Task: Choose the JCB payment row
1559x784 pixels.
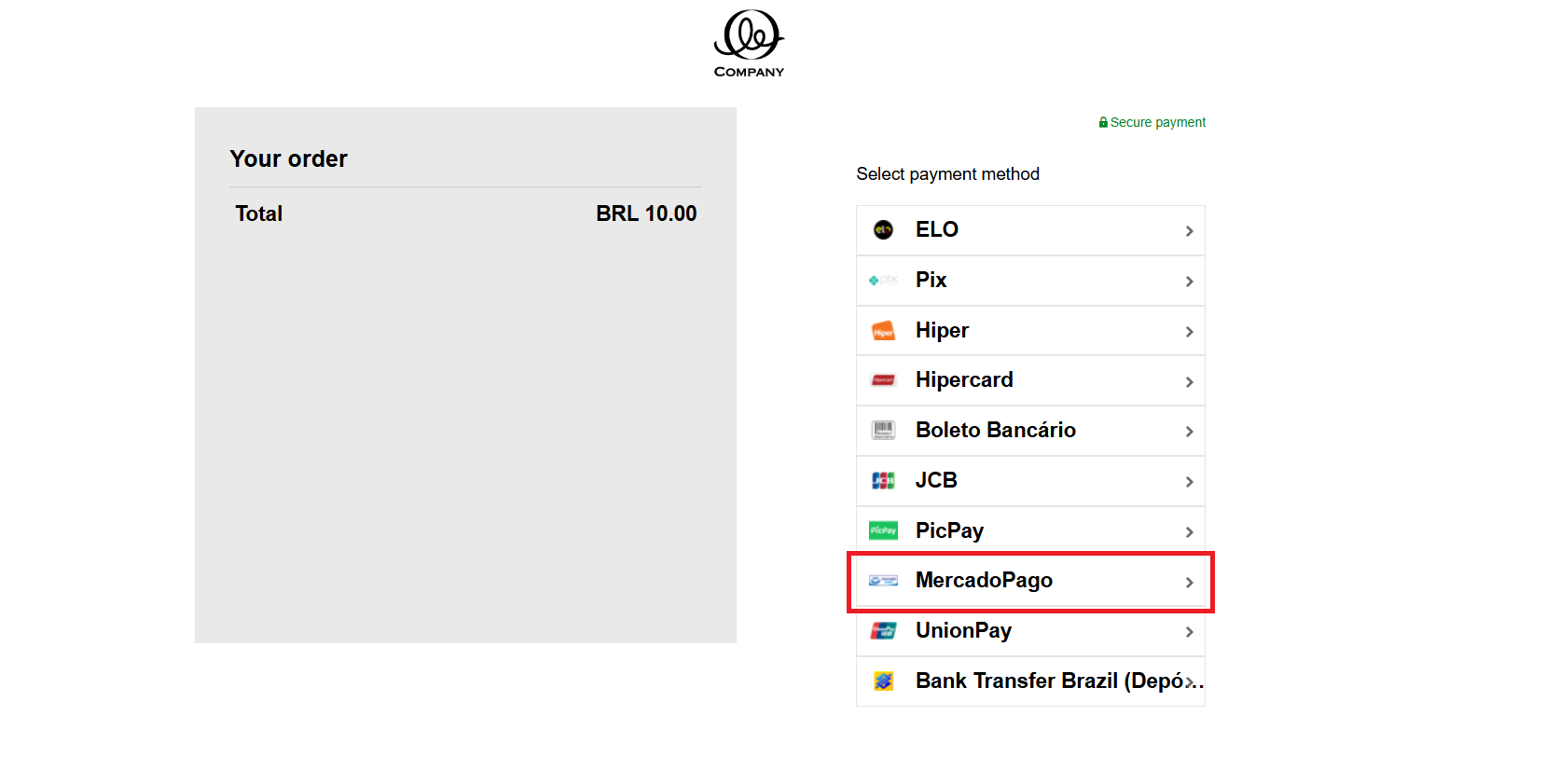Action: 1030,480
